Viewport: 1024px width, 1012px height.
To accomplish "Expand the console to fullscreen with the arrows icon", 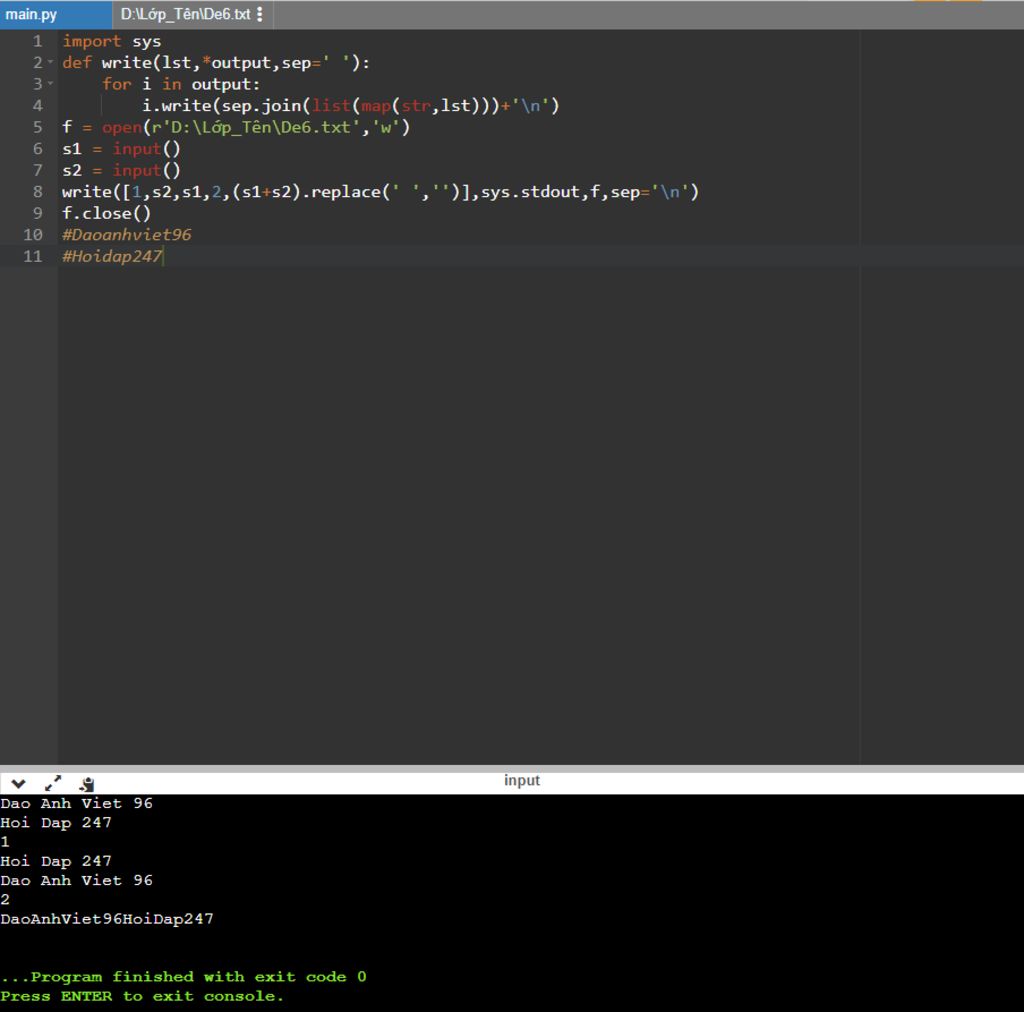I will 53,783.
